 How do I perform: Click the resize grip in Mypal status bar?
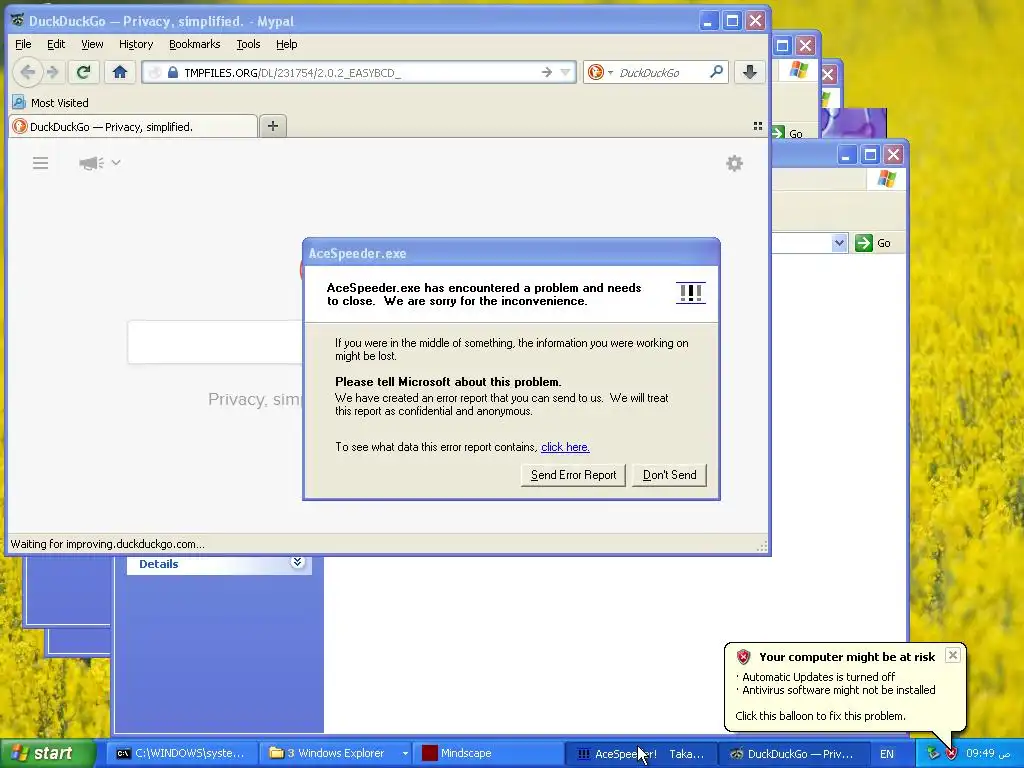761,547
